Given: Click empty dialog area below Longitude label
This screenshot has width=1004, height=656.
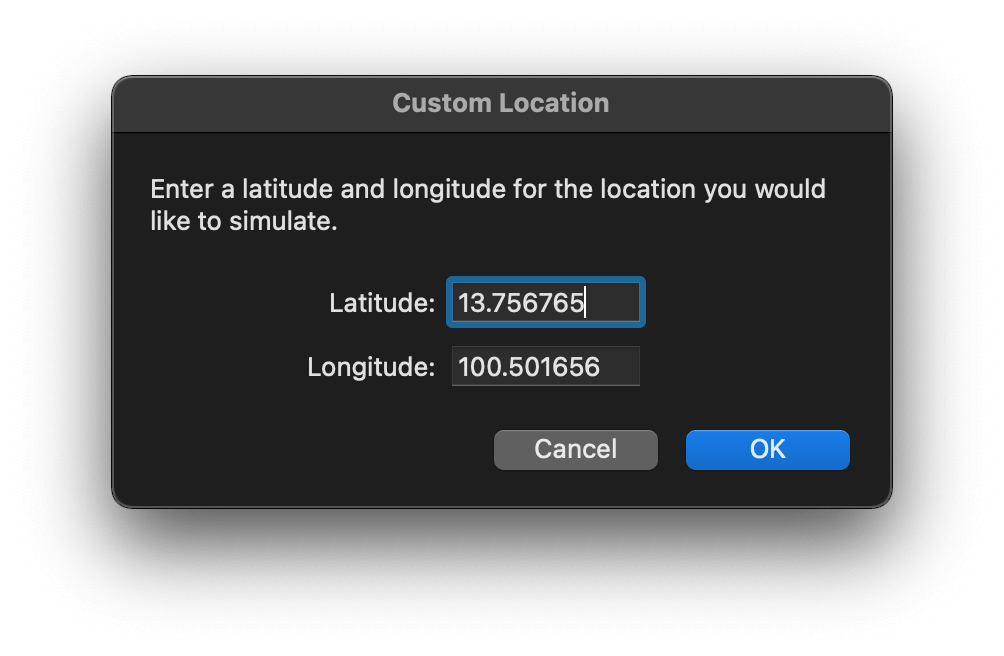Looking at the screenshot, I should pos(371,410).
